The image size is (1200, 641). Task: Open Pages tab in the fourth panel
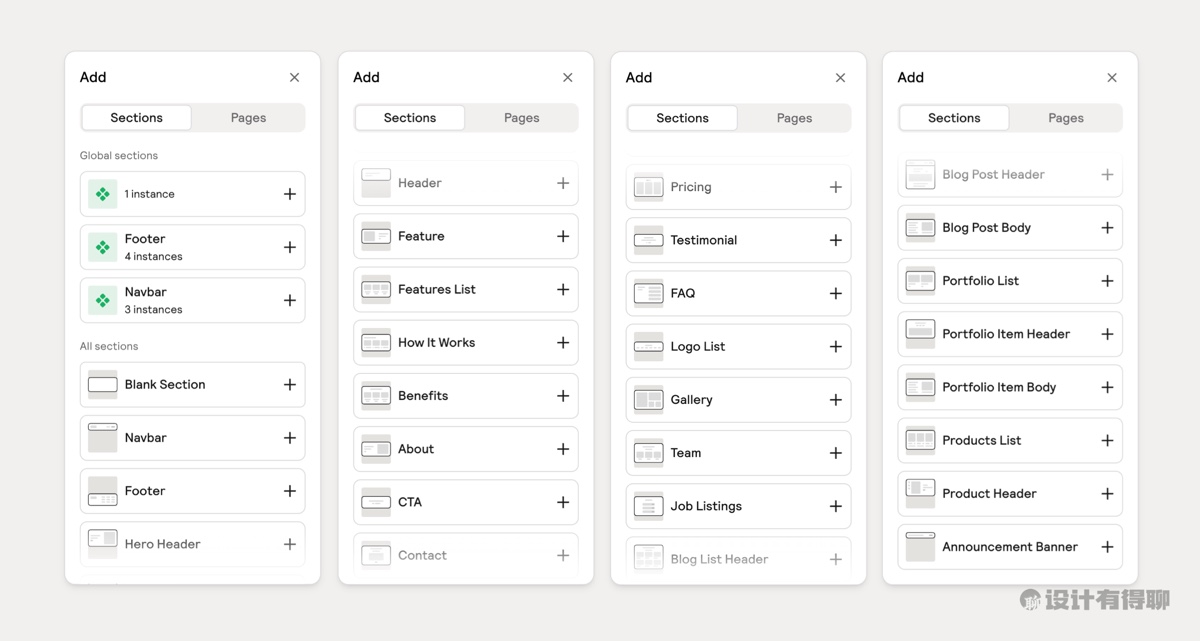coord(1065,118)
